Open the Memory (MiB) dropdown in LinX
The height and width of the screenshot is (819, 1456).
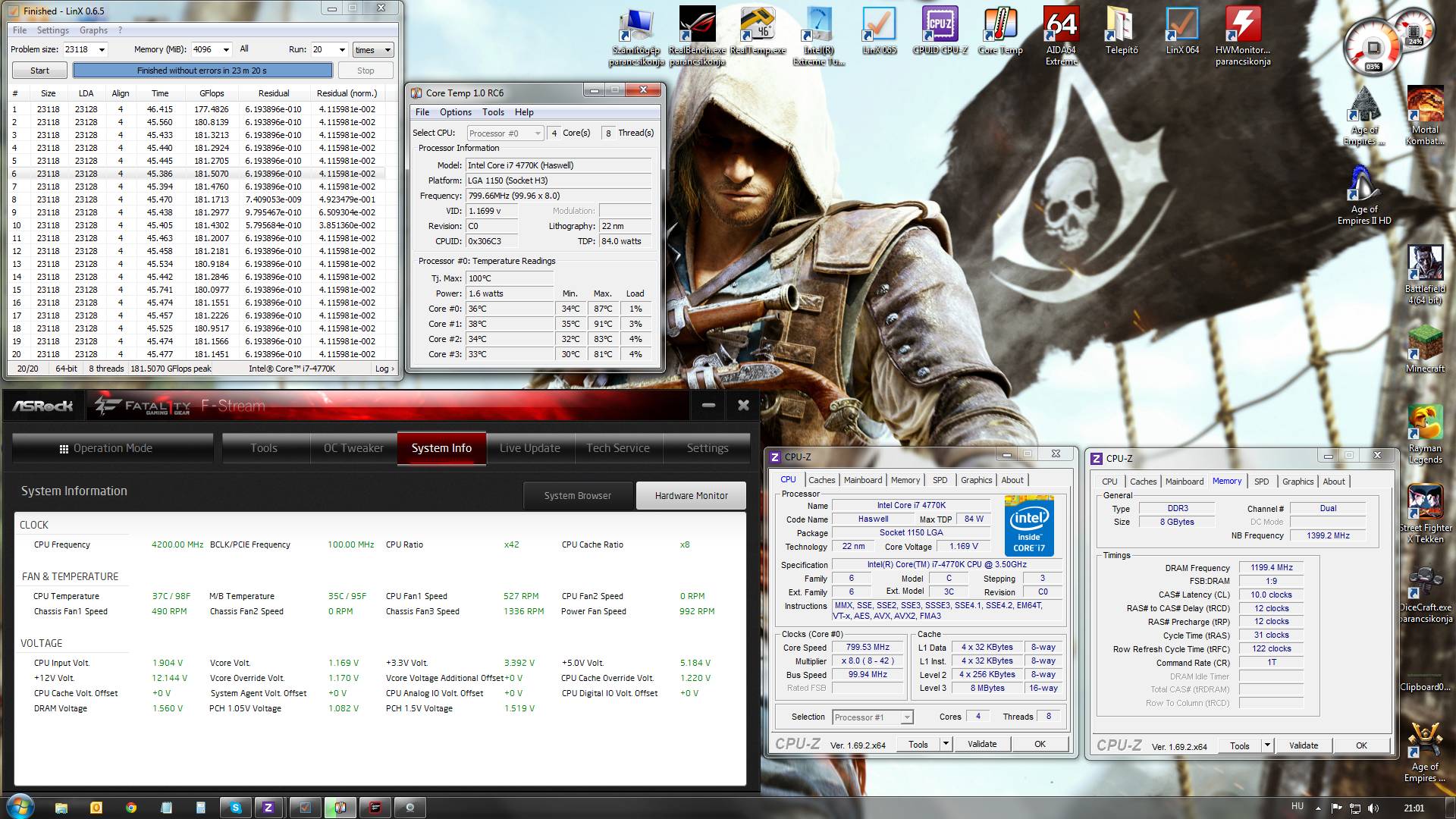(x=226, y=49)
